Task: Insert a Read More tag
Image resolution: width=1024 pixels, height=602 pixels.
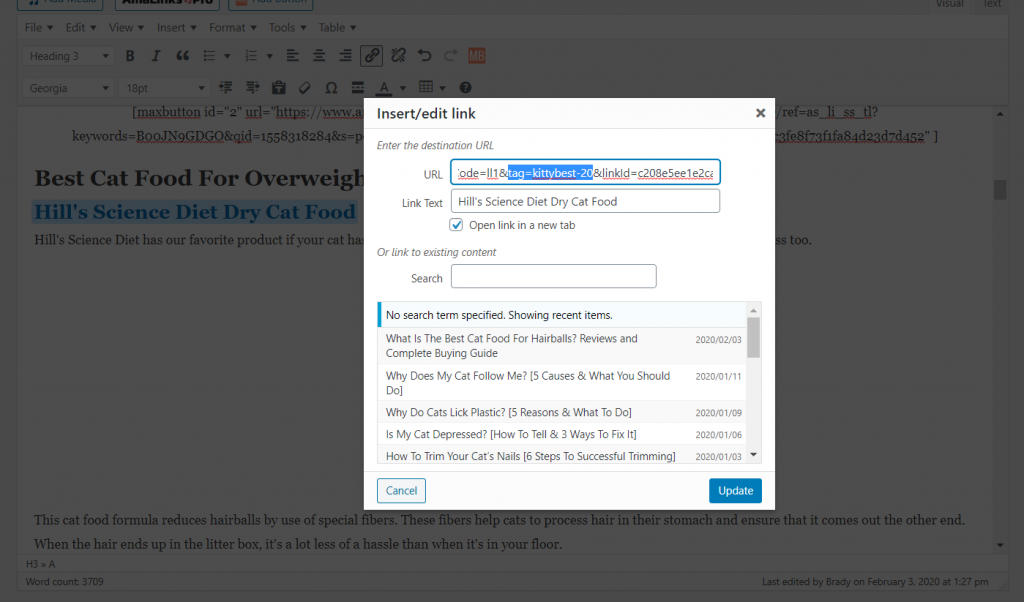Action: [357, 87]
